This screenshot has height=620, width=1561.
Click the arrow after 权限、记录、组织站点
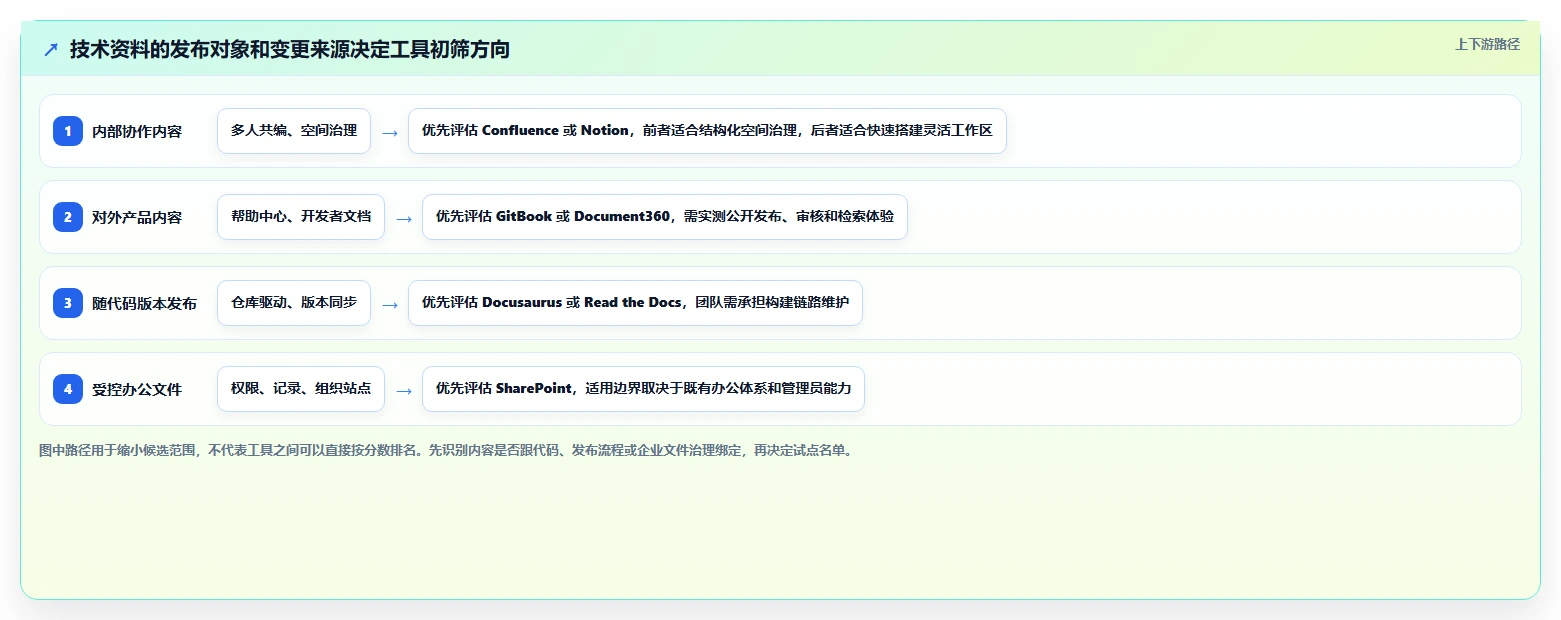404,390
